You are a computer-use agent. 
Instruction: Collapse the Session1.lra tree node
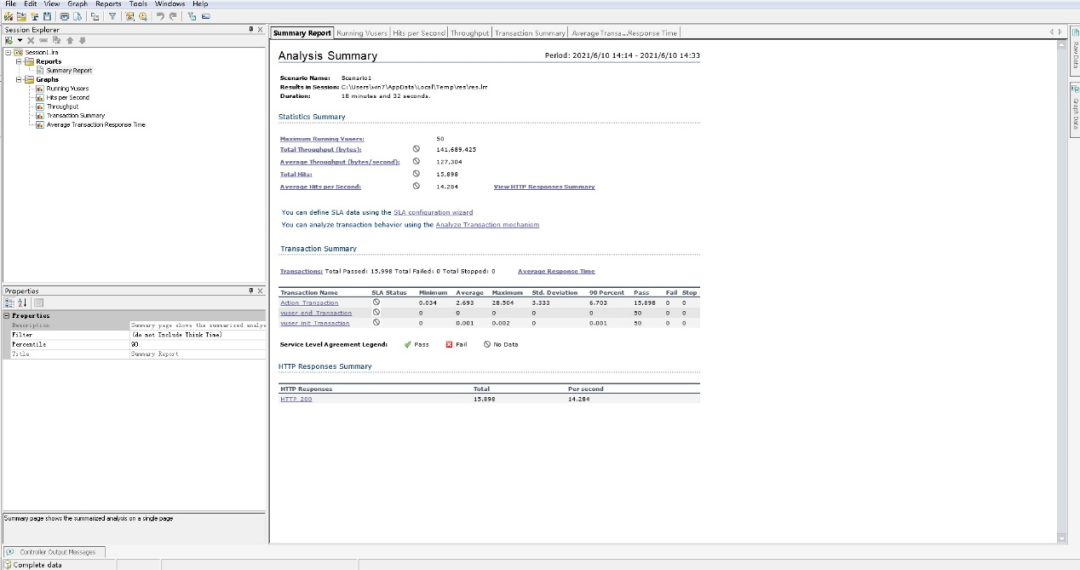[x=8, y=52]
